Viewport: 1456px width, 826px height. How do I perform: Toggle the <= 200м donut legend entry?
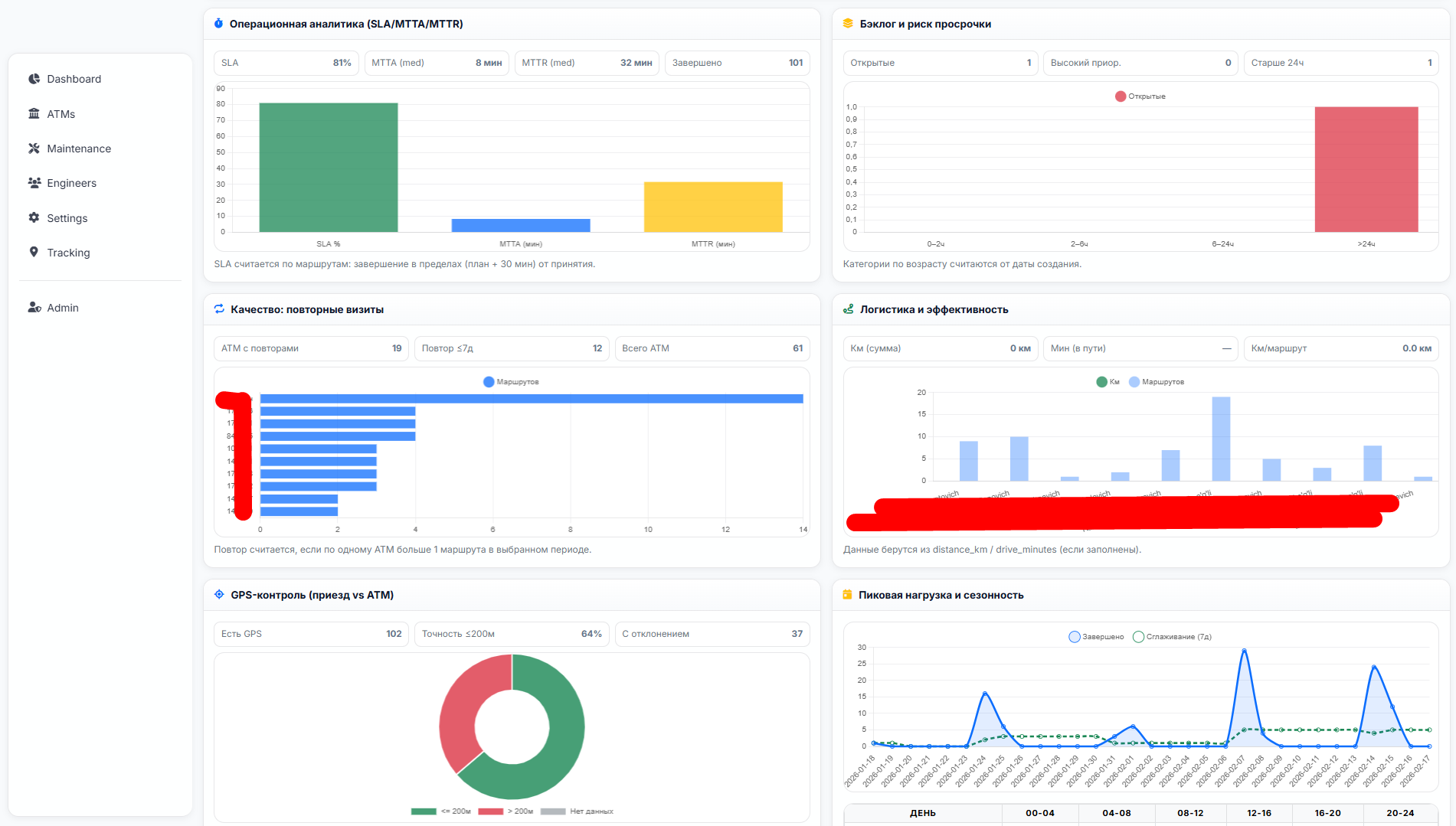coord(441,811)
